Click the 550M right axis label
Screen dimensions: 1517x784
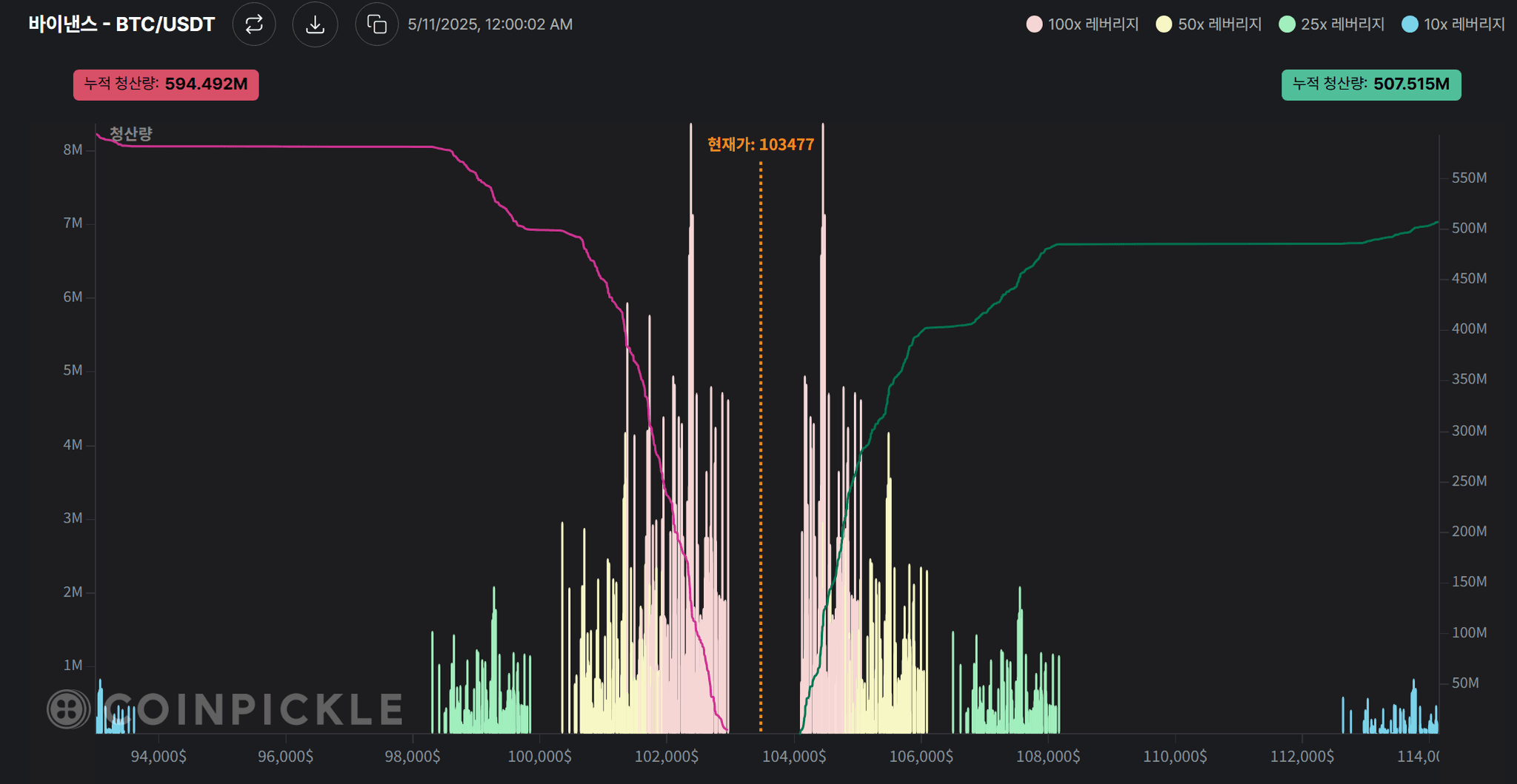point(1469,178)
